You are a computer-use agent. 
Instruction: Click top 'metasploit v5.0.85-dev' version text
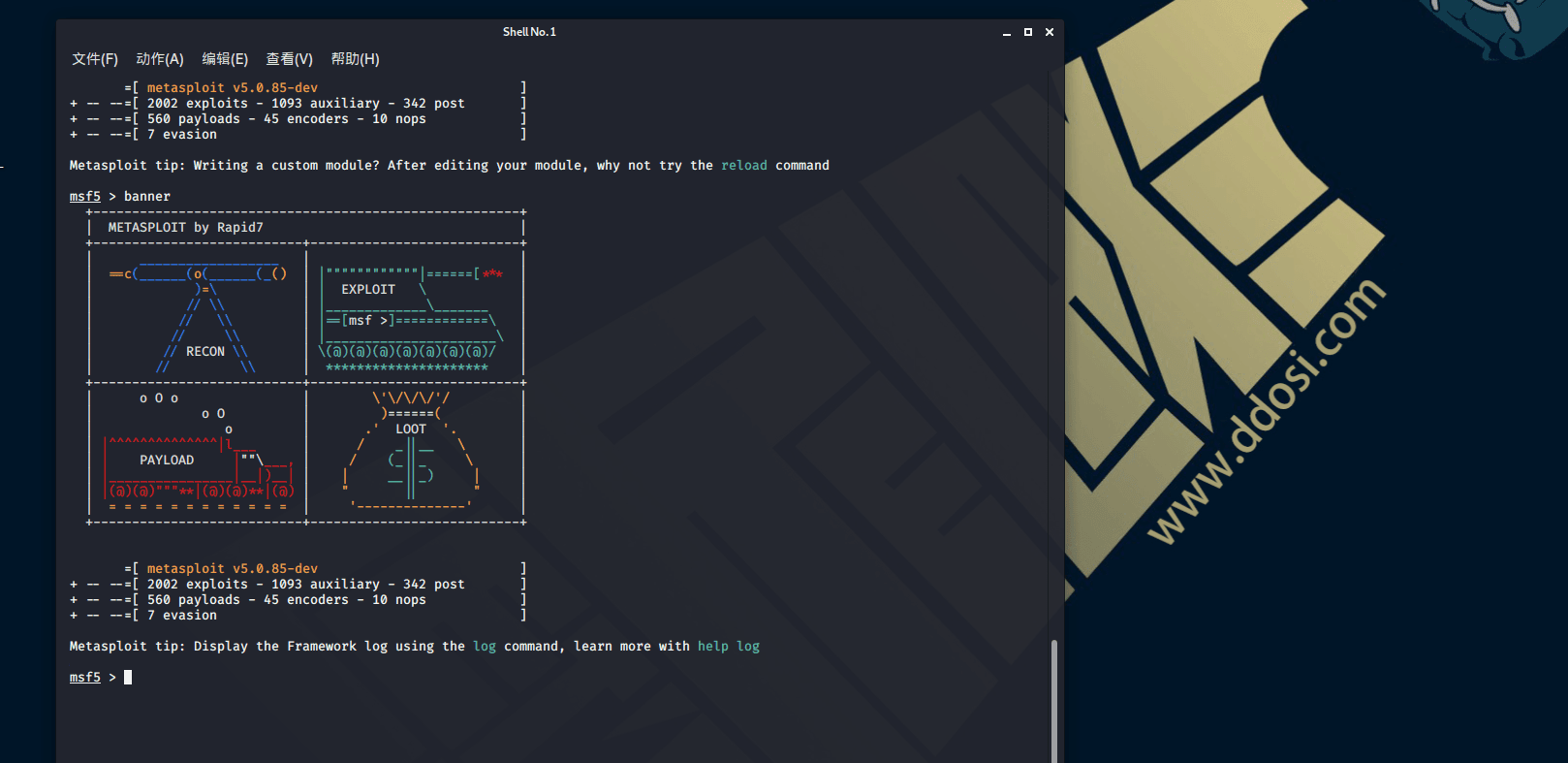click(x=233, y=88)
